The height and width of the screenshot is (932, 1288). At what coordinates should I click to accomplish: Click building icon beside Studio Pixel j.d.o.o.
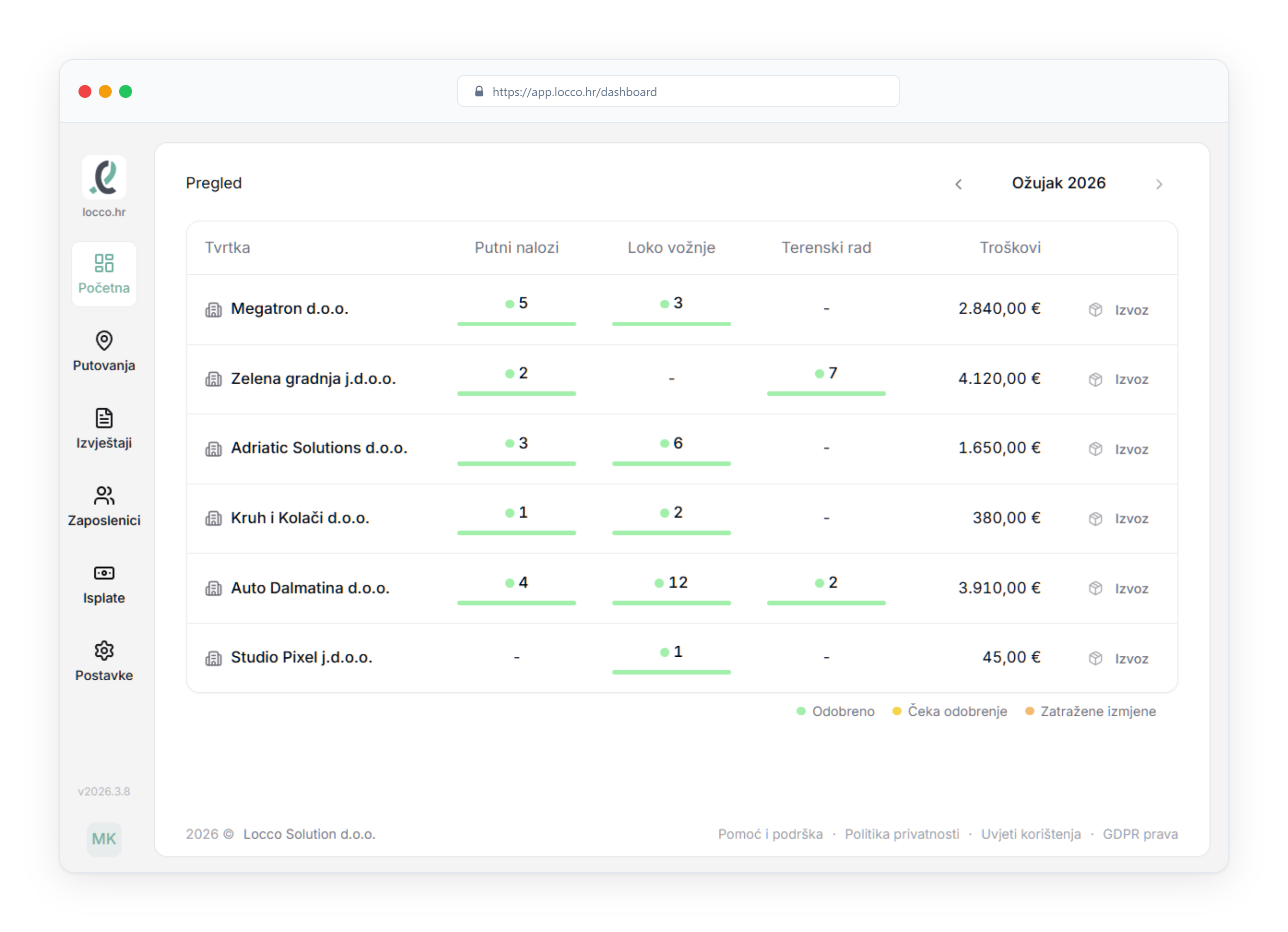pyautogui.click(x=214, y=659)
